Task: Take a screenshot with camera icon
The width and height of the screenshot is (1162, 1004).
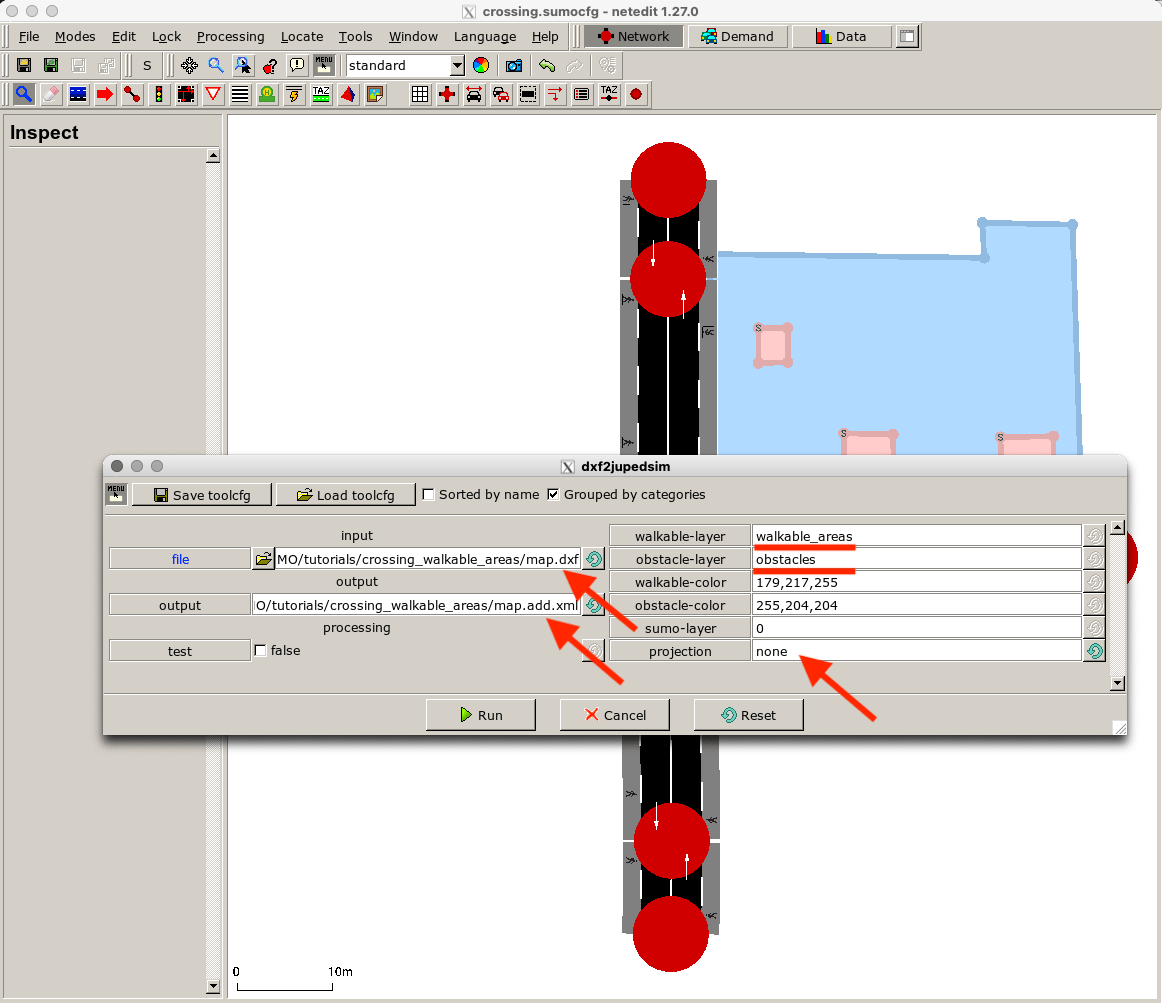Action: [514, 65]
